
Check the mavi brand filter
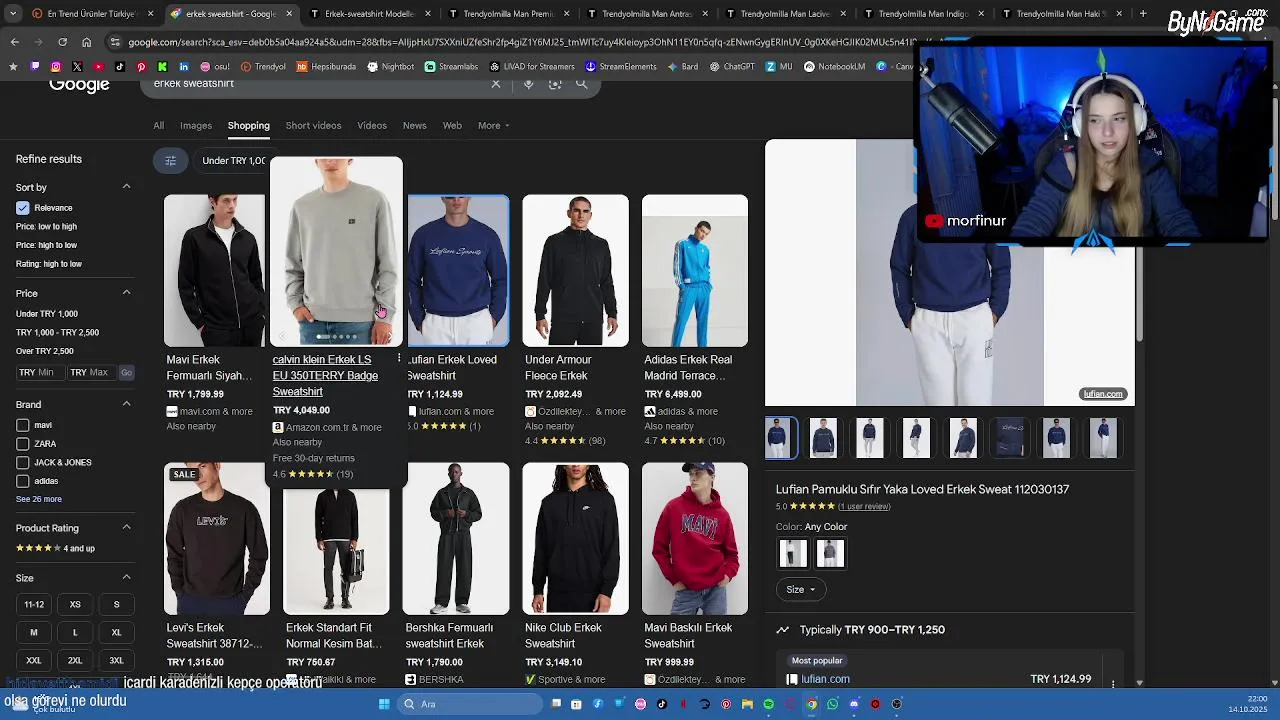(x=23, y=425)
